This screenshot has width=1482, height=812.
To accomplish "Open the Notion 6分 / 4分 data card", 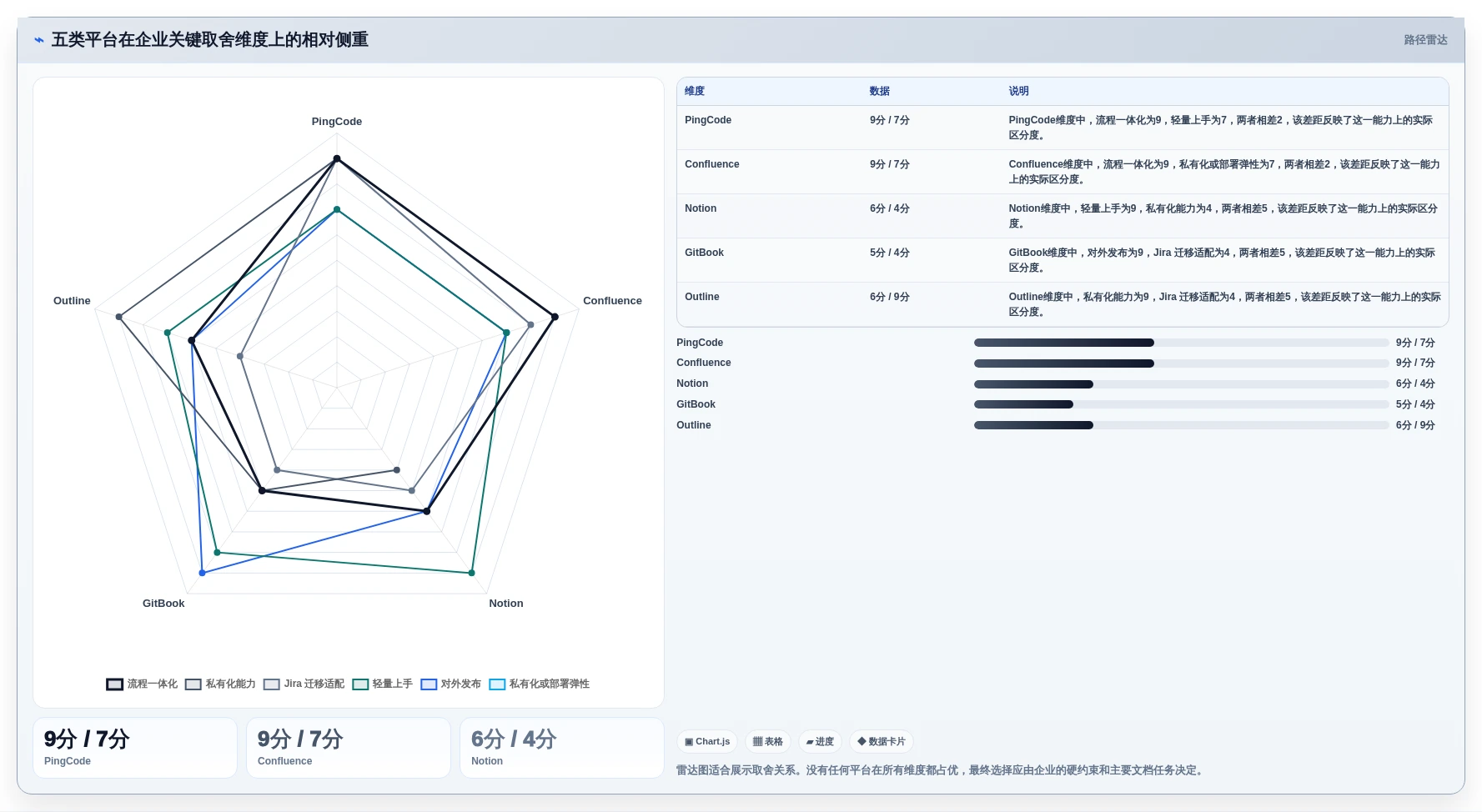I will click(562, 748).
